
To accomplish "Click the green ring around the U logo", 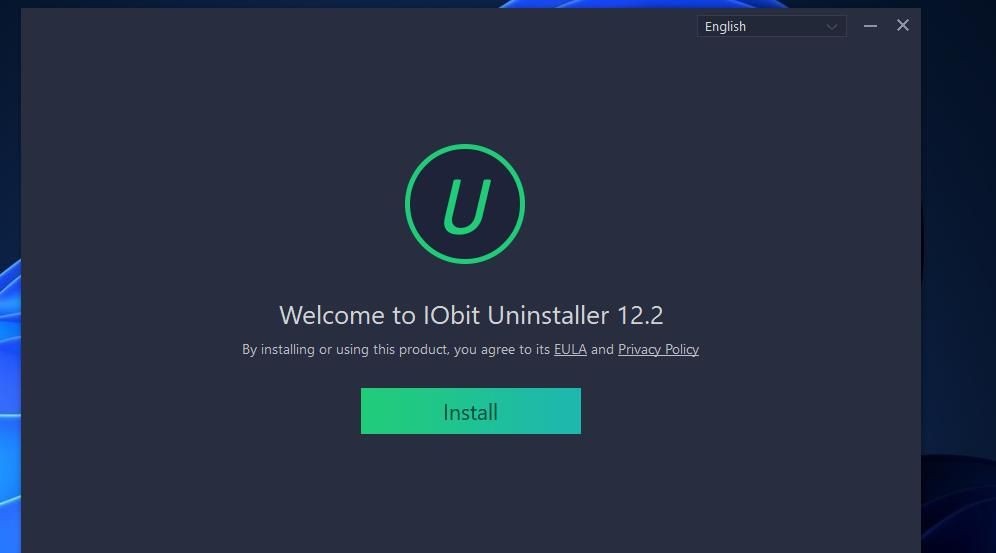I will pyautogui.click(x=465, y=148).
